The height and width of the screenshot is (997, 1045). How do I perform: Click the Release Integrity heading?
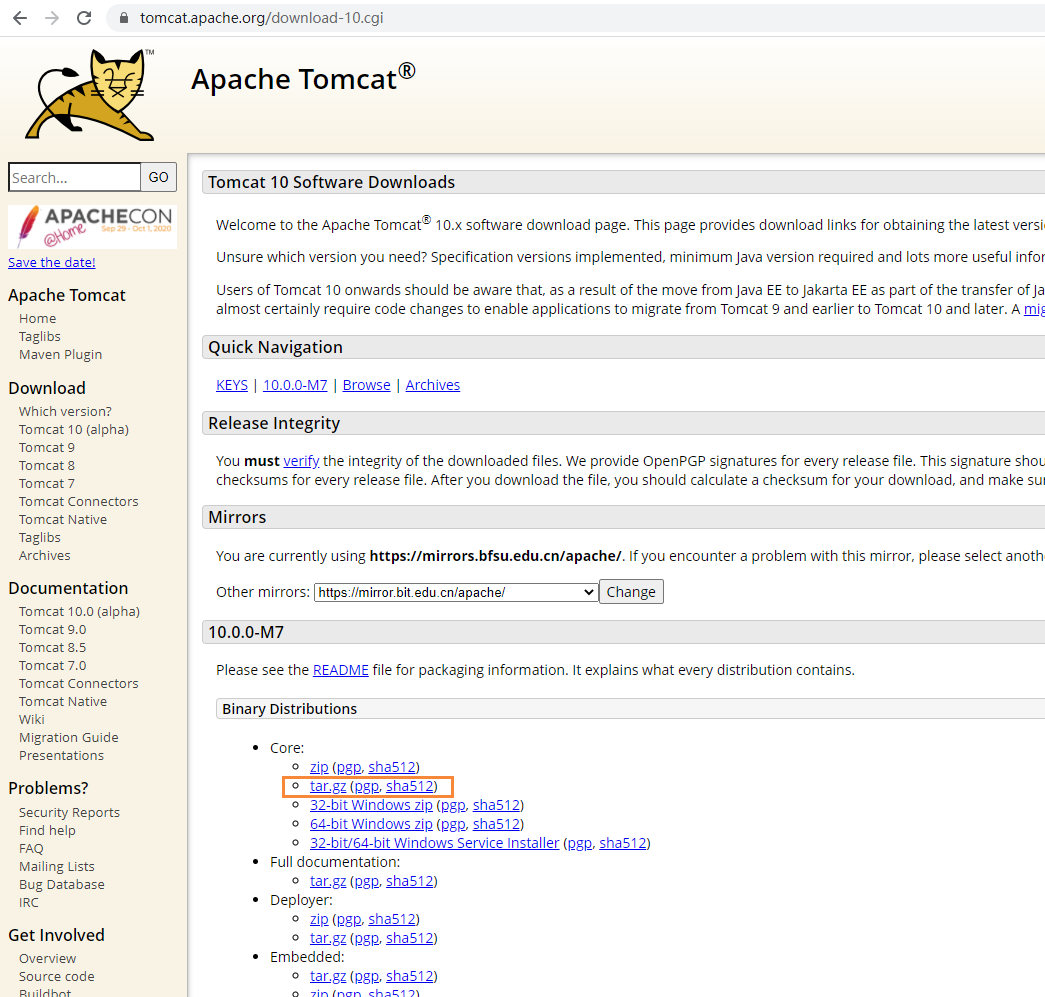tap(274, 424)
